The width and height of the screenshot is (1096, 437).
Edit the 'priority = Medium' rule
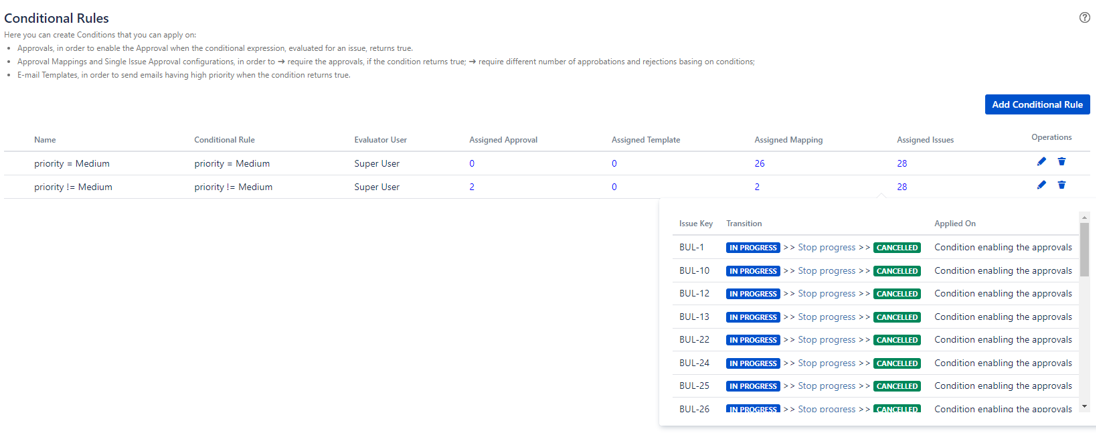pyautogui.click(x=1041, y=162)
